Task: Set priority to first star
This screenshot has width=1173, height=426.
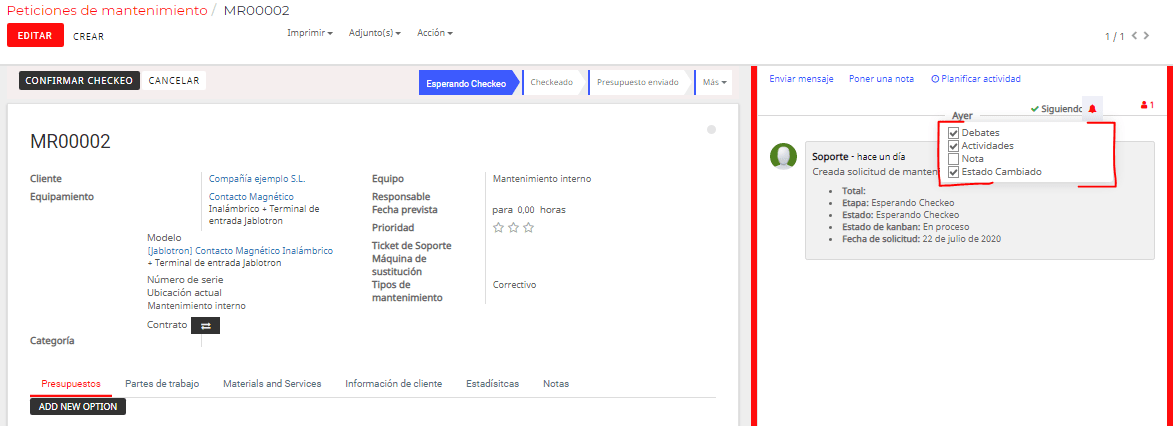Action: tap(499, 228)
